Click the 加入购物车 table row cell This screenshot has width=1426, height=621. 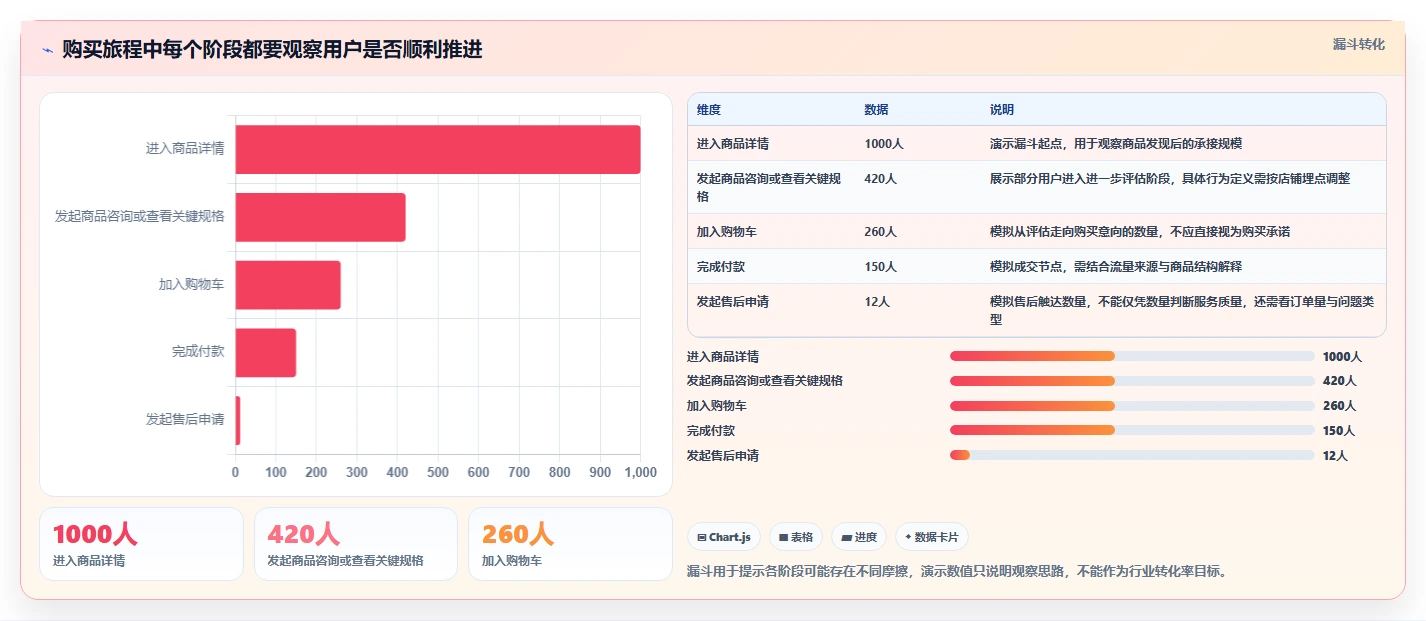(727, 232)
